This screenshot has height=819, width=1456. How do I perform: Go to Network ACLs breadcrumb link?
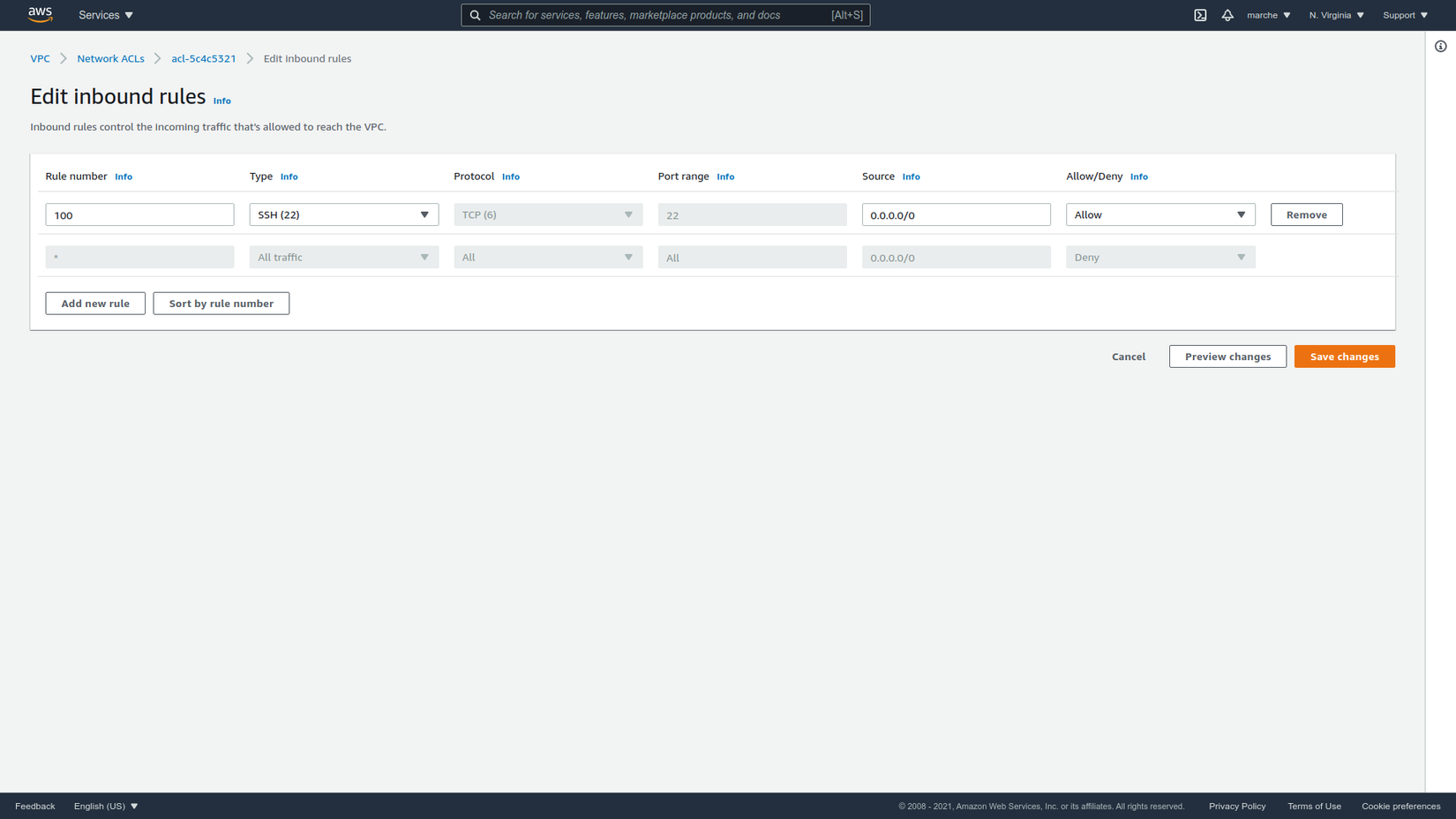point(110,58)
